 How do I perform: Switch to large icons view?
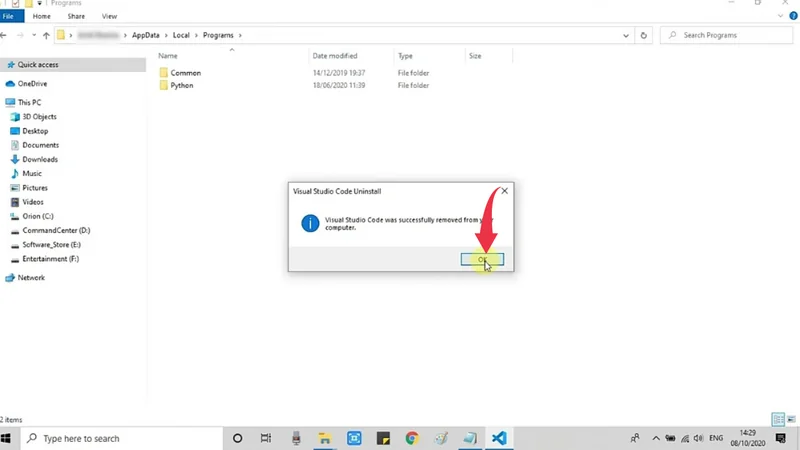(790, 420)
